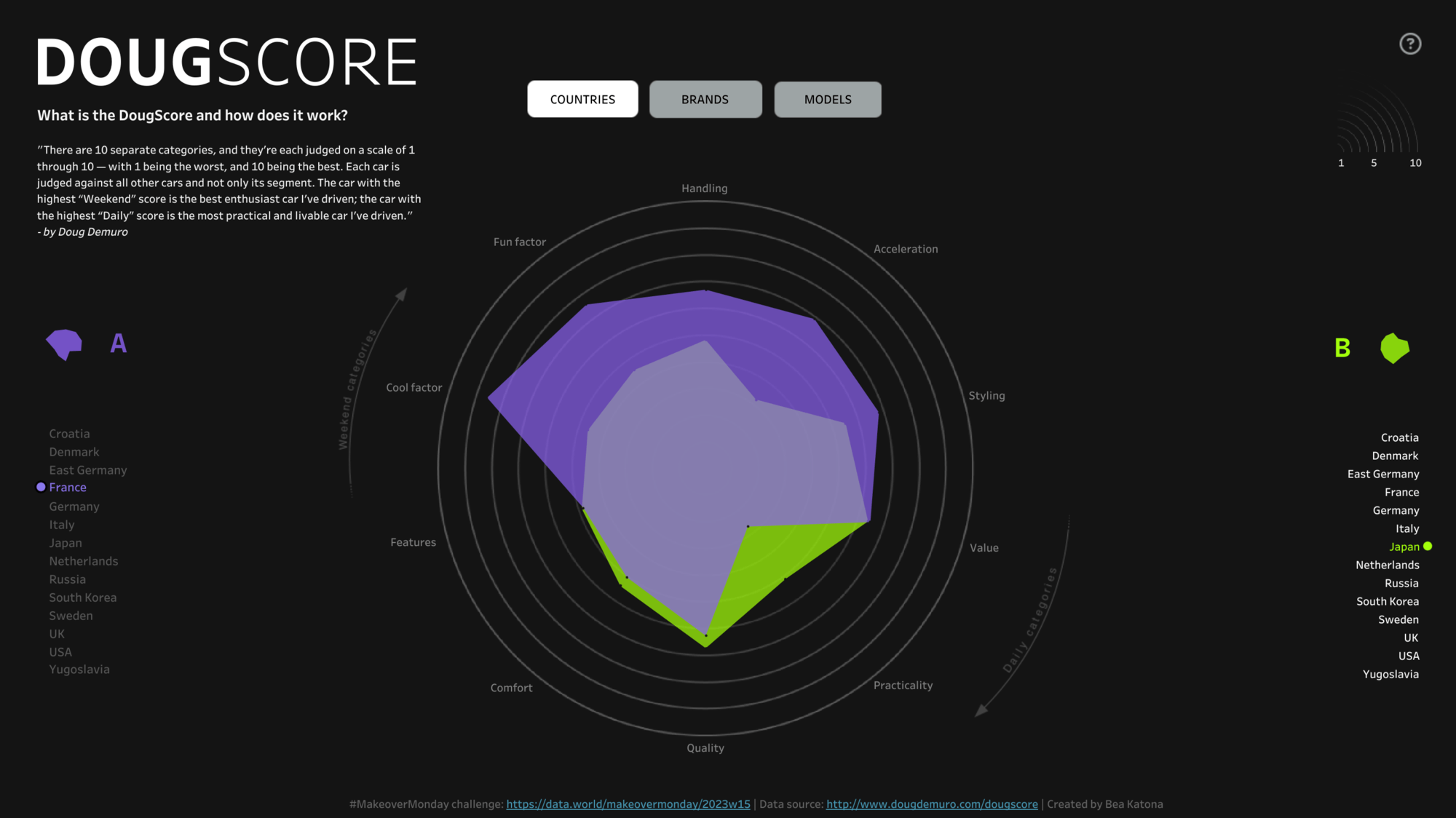
Task: Click the purple shape icon beside A
Action: (64, 344)
